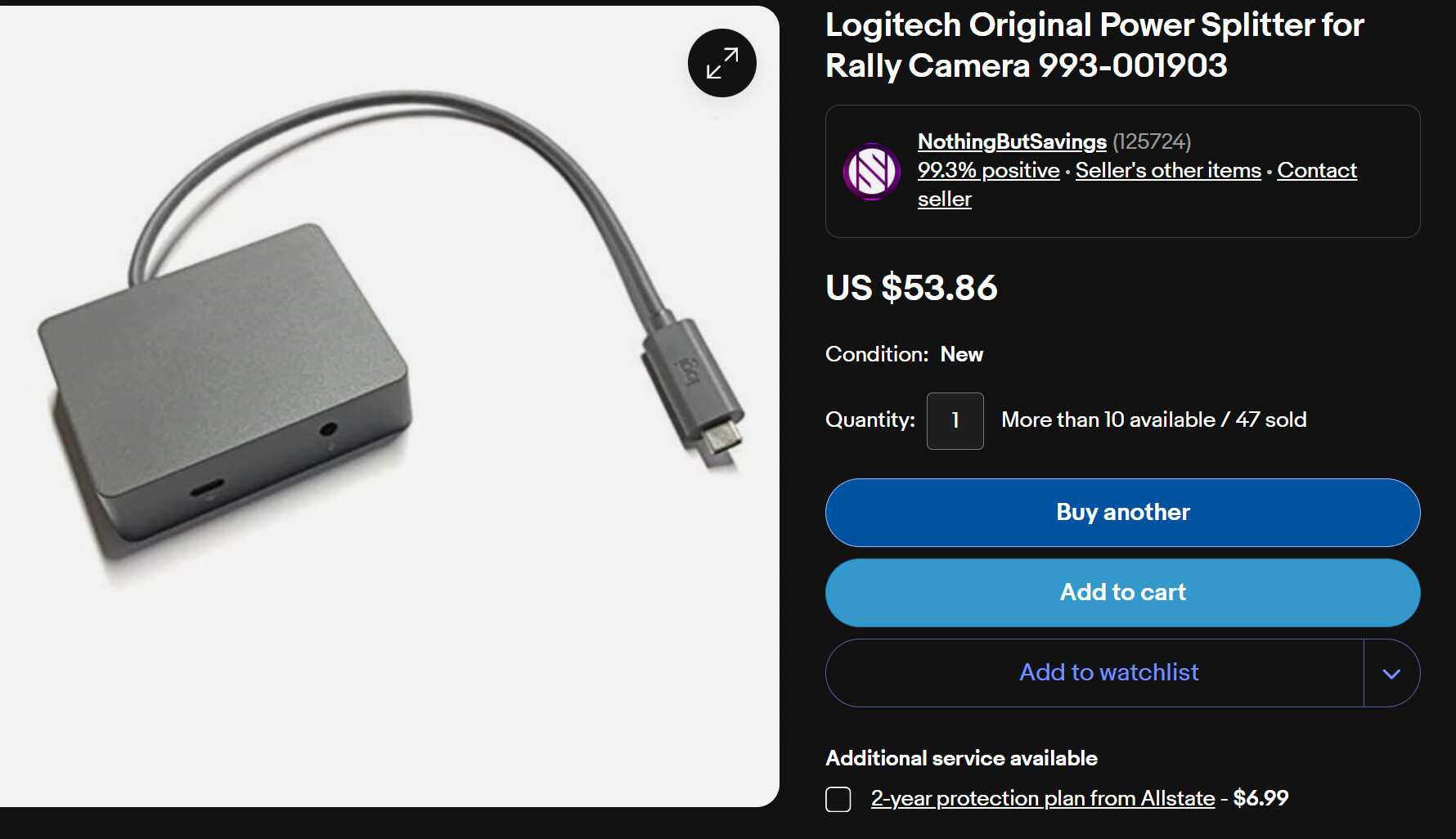Click the Additional service available heading
This screenshot has width=1456, height=839.
click(x=960, y=758)
